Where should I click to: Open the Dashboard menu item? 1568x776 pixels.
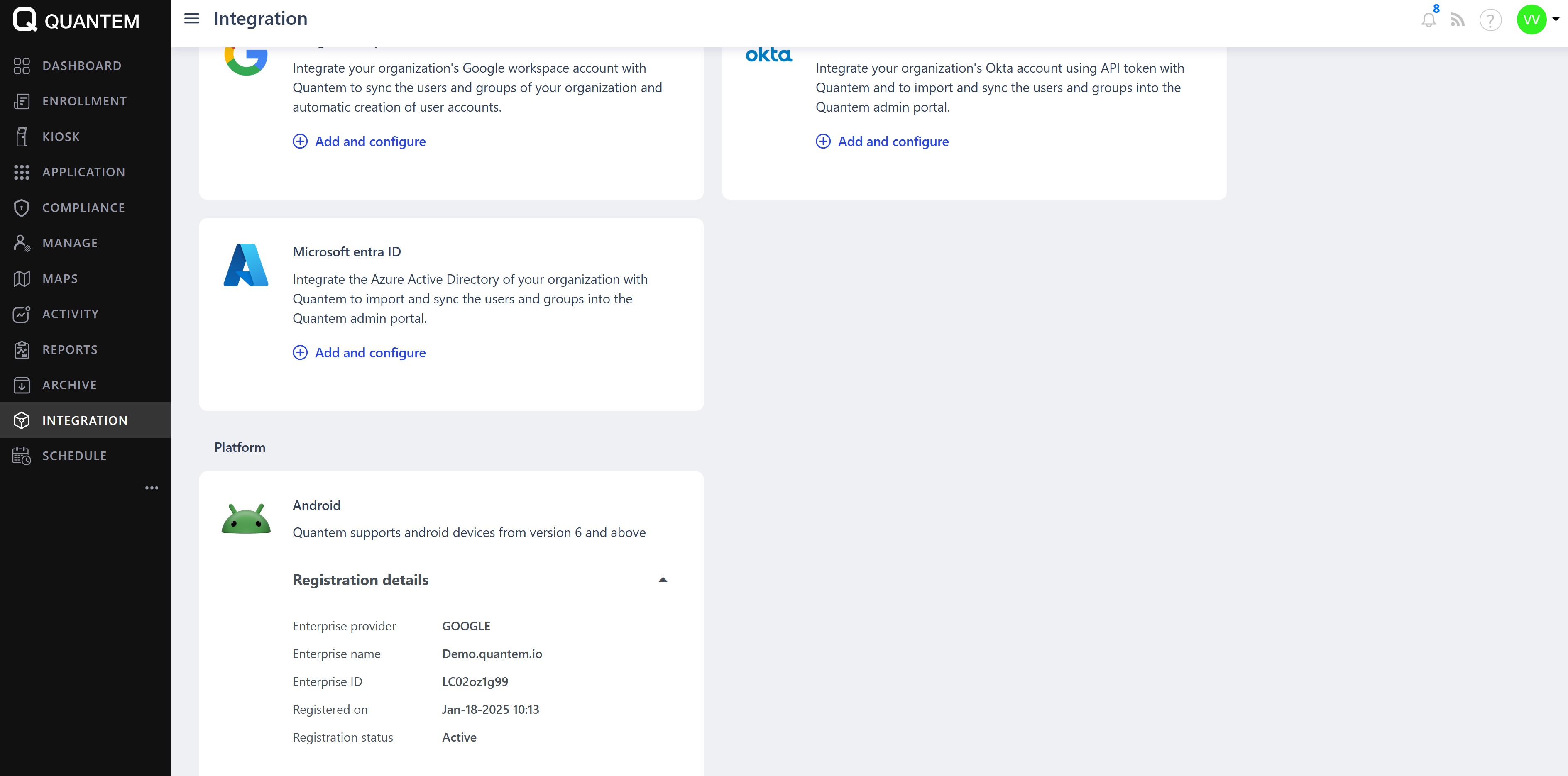(81, 66)
